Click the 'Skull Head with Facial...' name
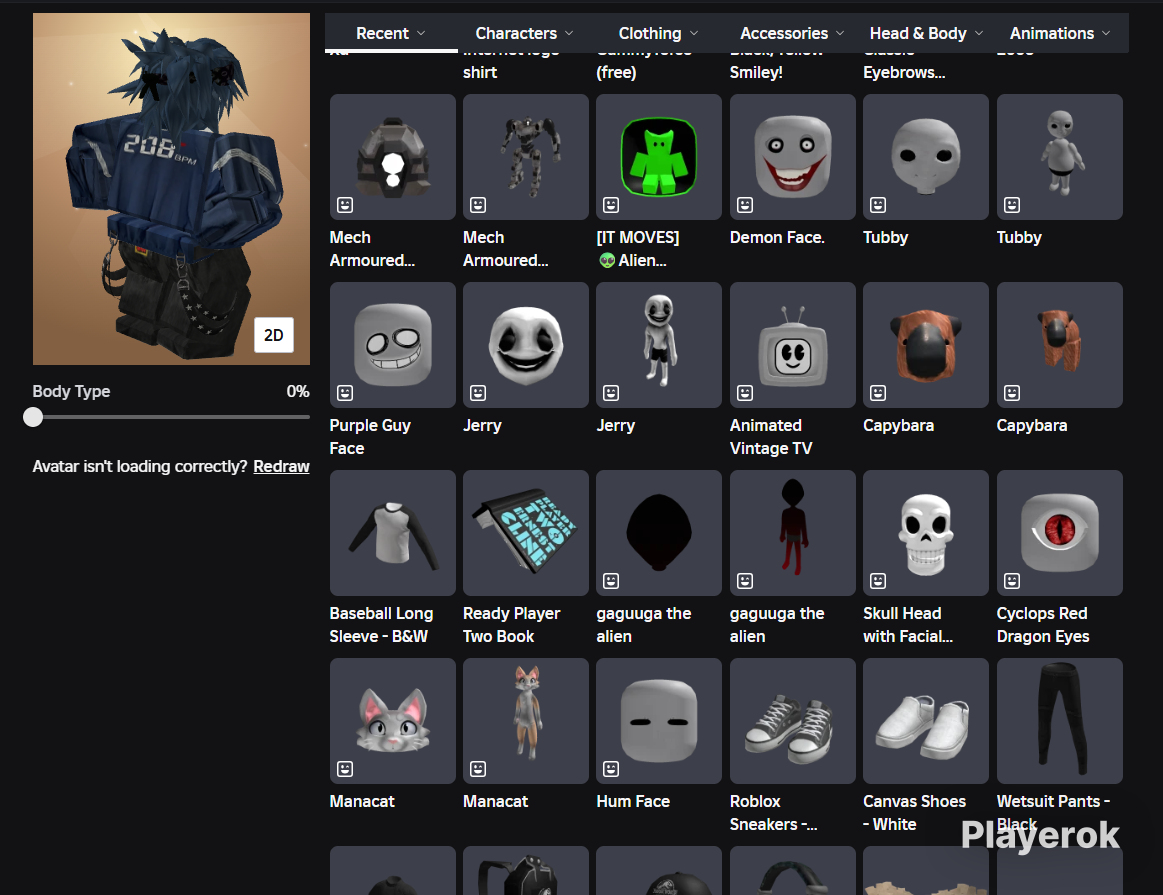The image size is (1163, 895). [908, 625]
